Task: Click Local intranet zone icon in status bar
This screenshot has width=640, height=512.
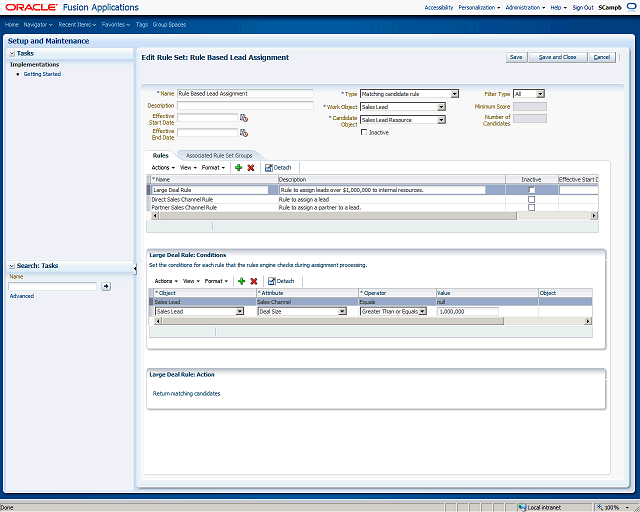Action: (522, 508)
